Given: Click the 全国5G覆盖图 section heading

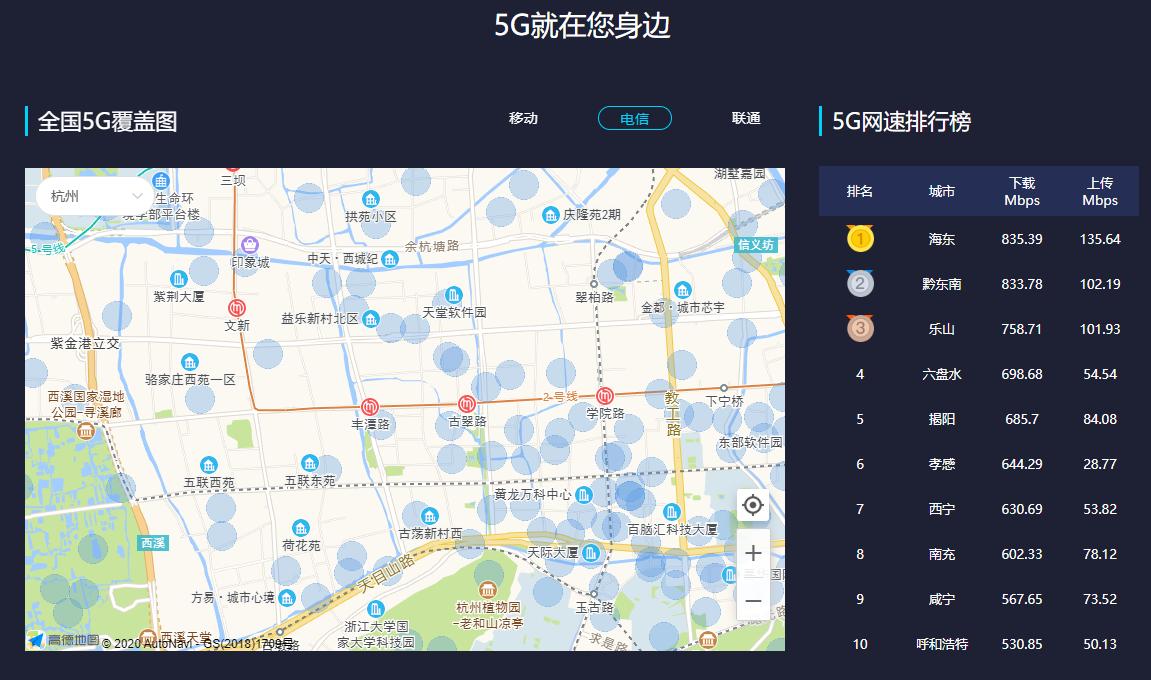Looking at the screenshot, I should [x=107, y=121].
